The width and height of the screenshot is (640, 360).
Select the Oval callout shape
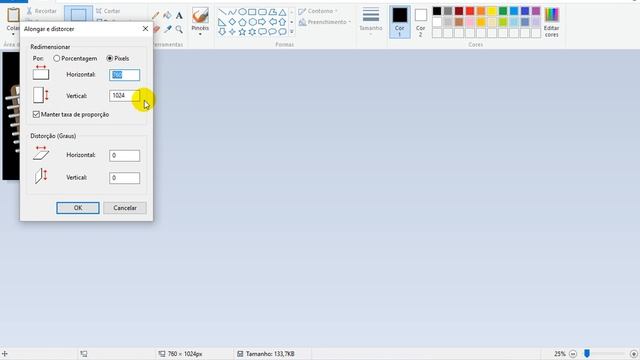(272, 31)
